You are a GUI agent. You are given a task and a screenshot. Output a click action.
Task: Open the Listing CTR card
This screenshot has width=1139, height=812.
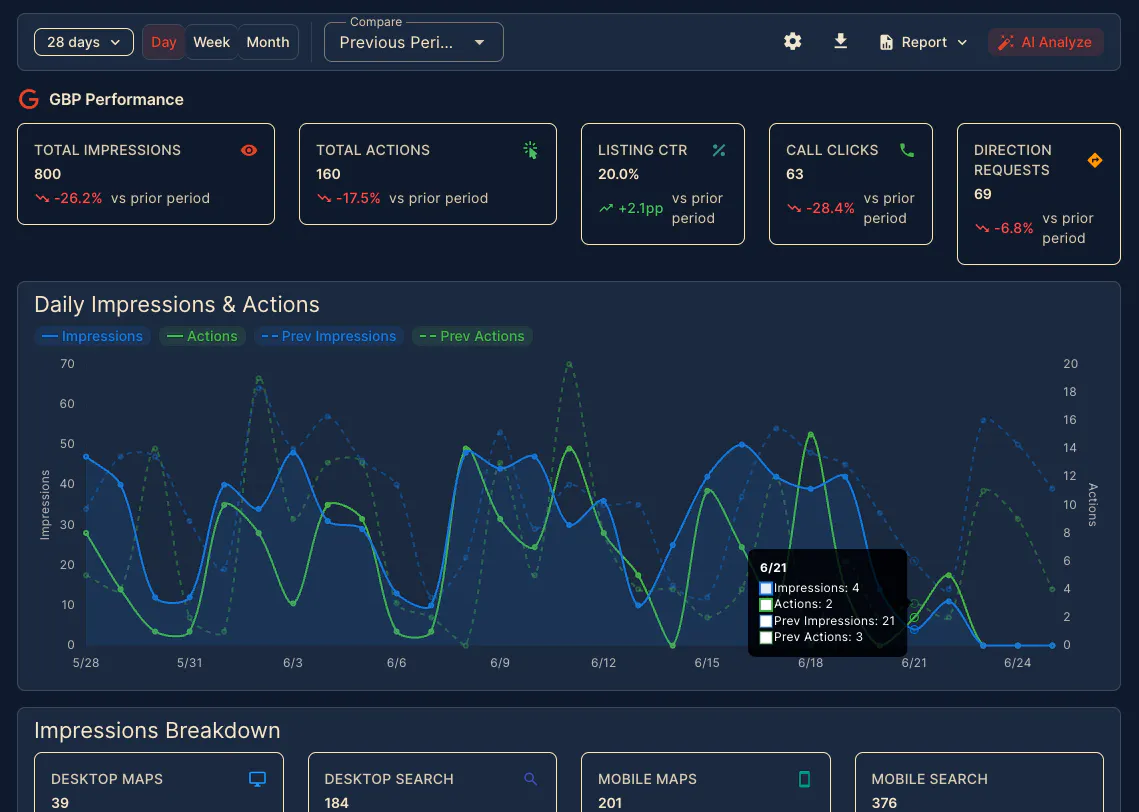click(662, 184)
